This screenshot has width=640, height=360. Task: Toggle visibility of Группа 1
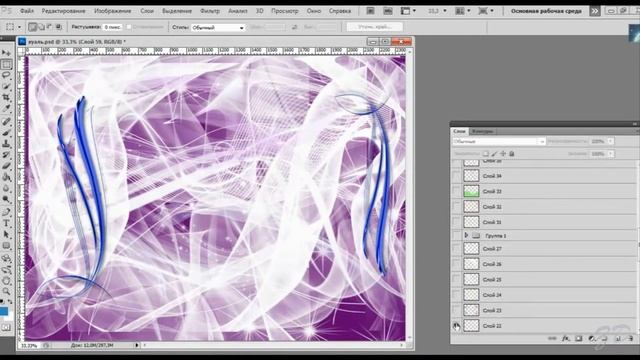click(x=456, y=236)
